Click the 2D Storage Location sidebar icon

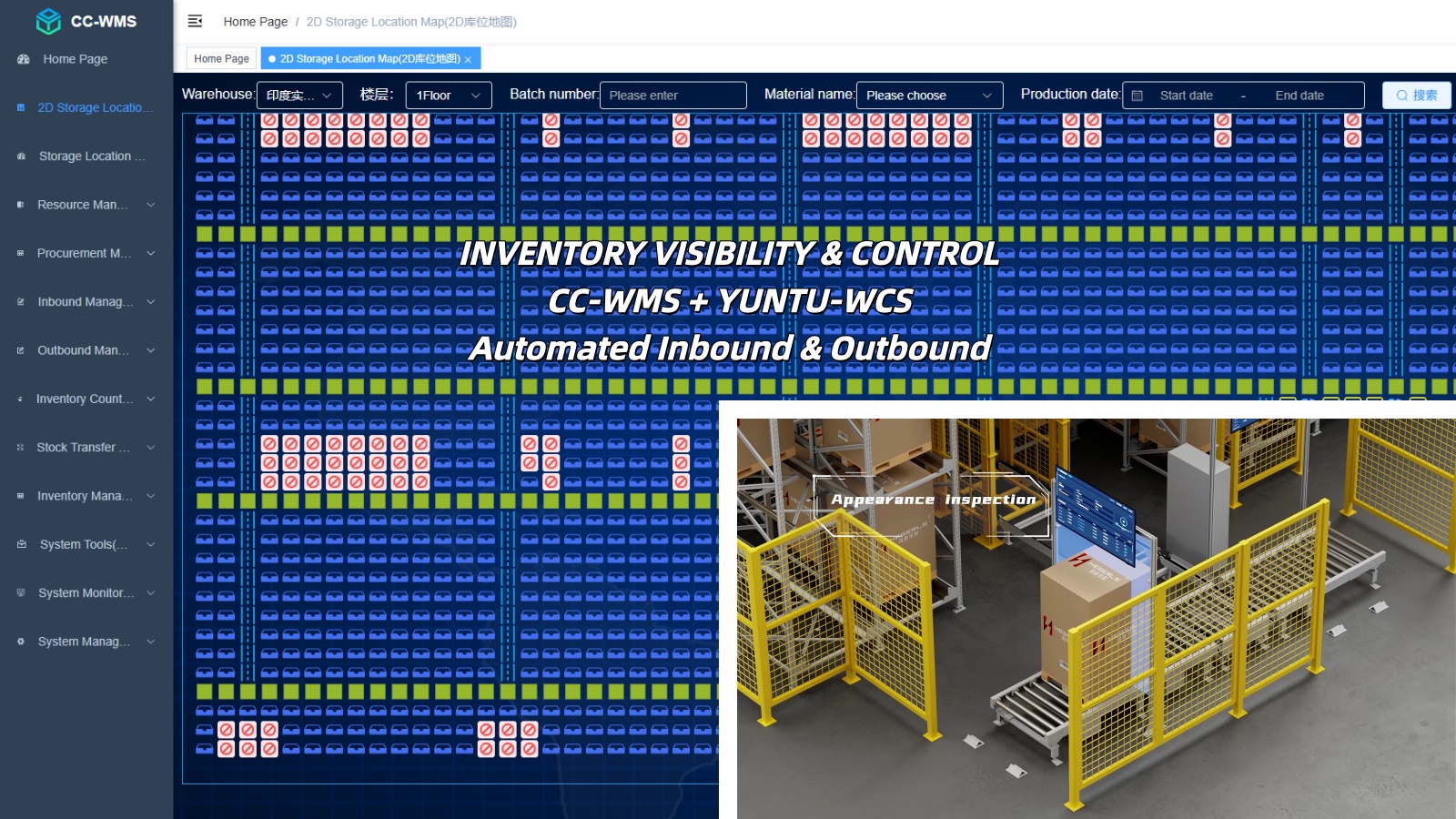click(x=21, y=107)
